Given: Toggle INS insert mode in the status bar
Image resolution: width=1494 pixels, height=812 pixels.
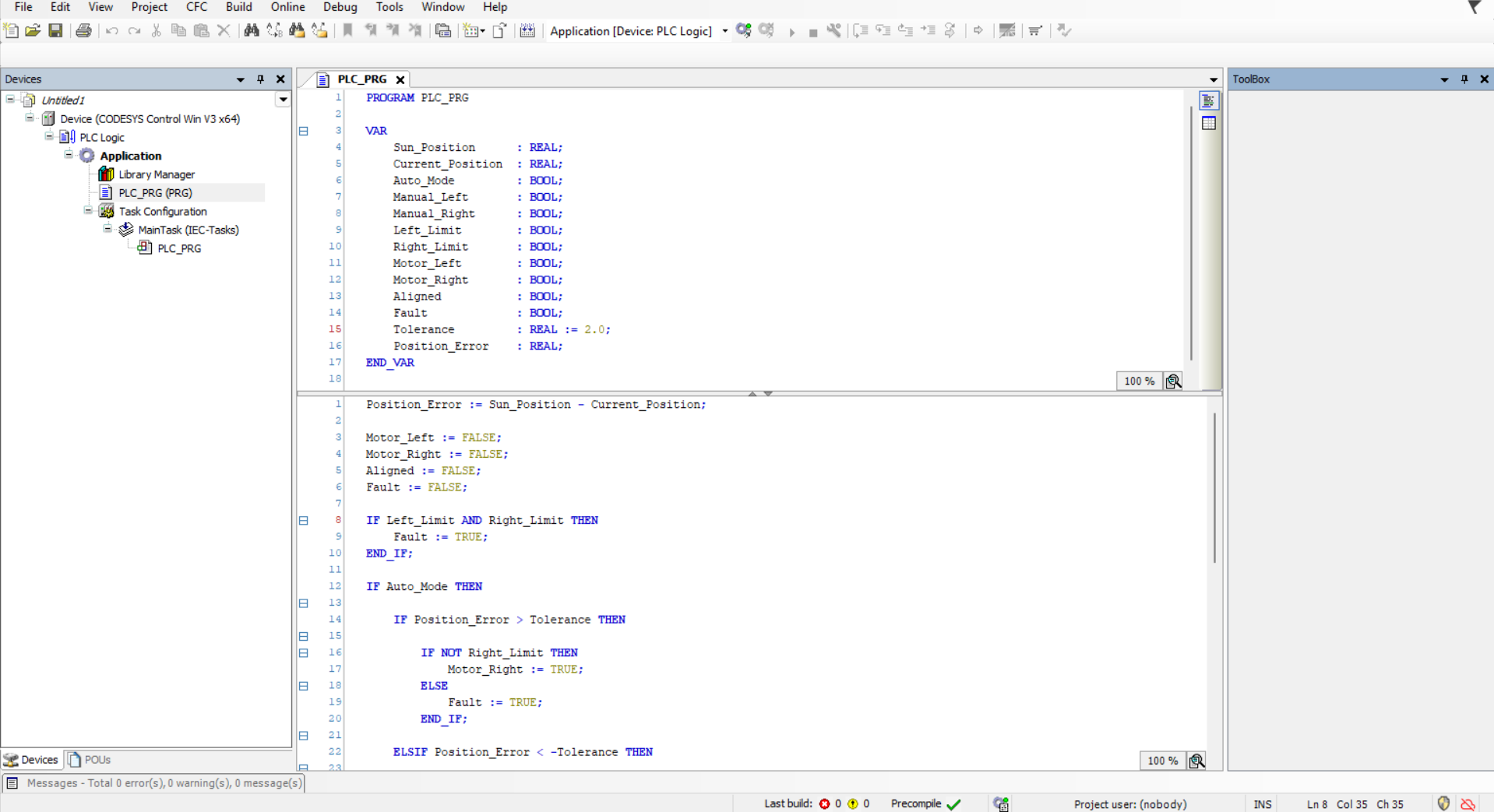Looking at the screenshot, I should (1263, 804).
